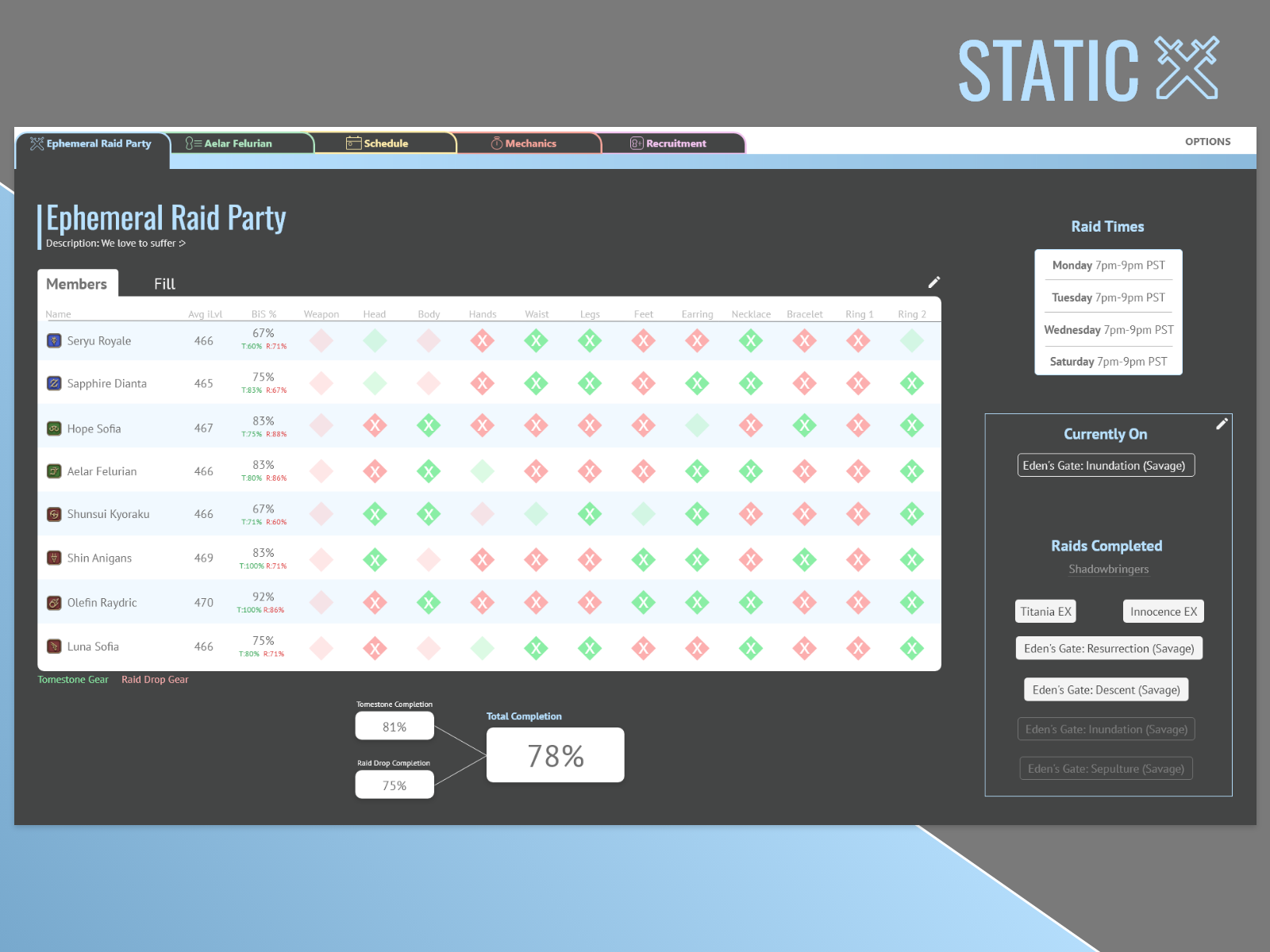Viewport: 1270px width, 952px height.
Task: Click the edit pencil in Currently On panel
Action: click(1222, 424)
